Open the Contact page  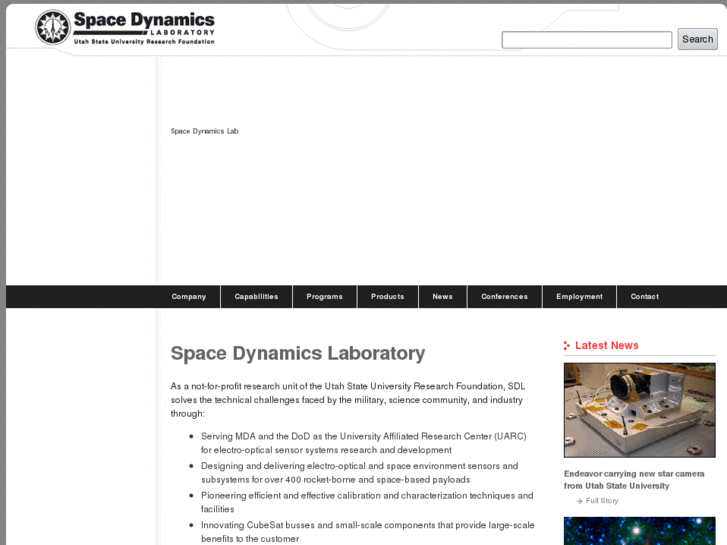[x=644, y=297]
